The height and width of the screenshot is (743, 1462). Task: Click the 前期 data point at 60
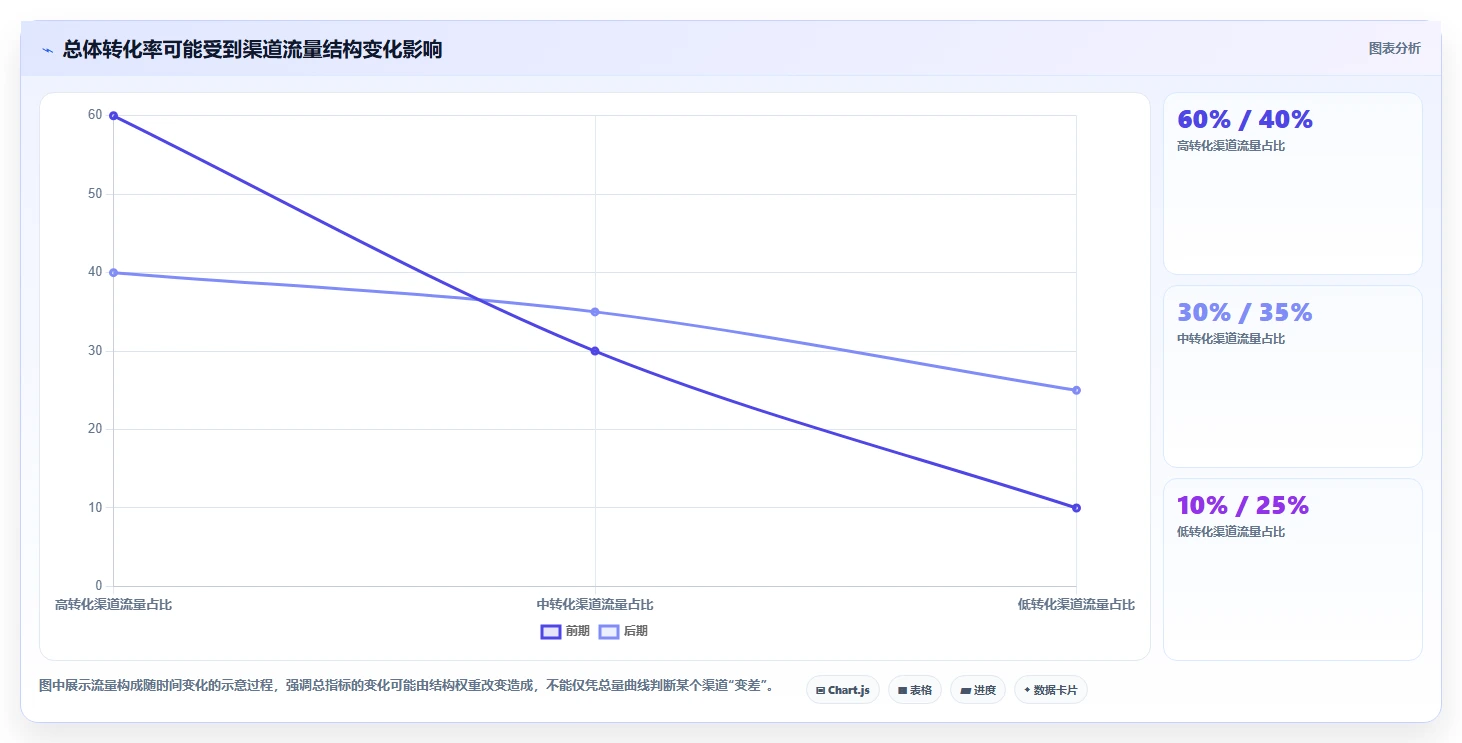tap(113, 116)
